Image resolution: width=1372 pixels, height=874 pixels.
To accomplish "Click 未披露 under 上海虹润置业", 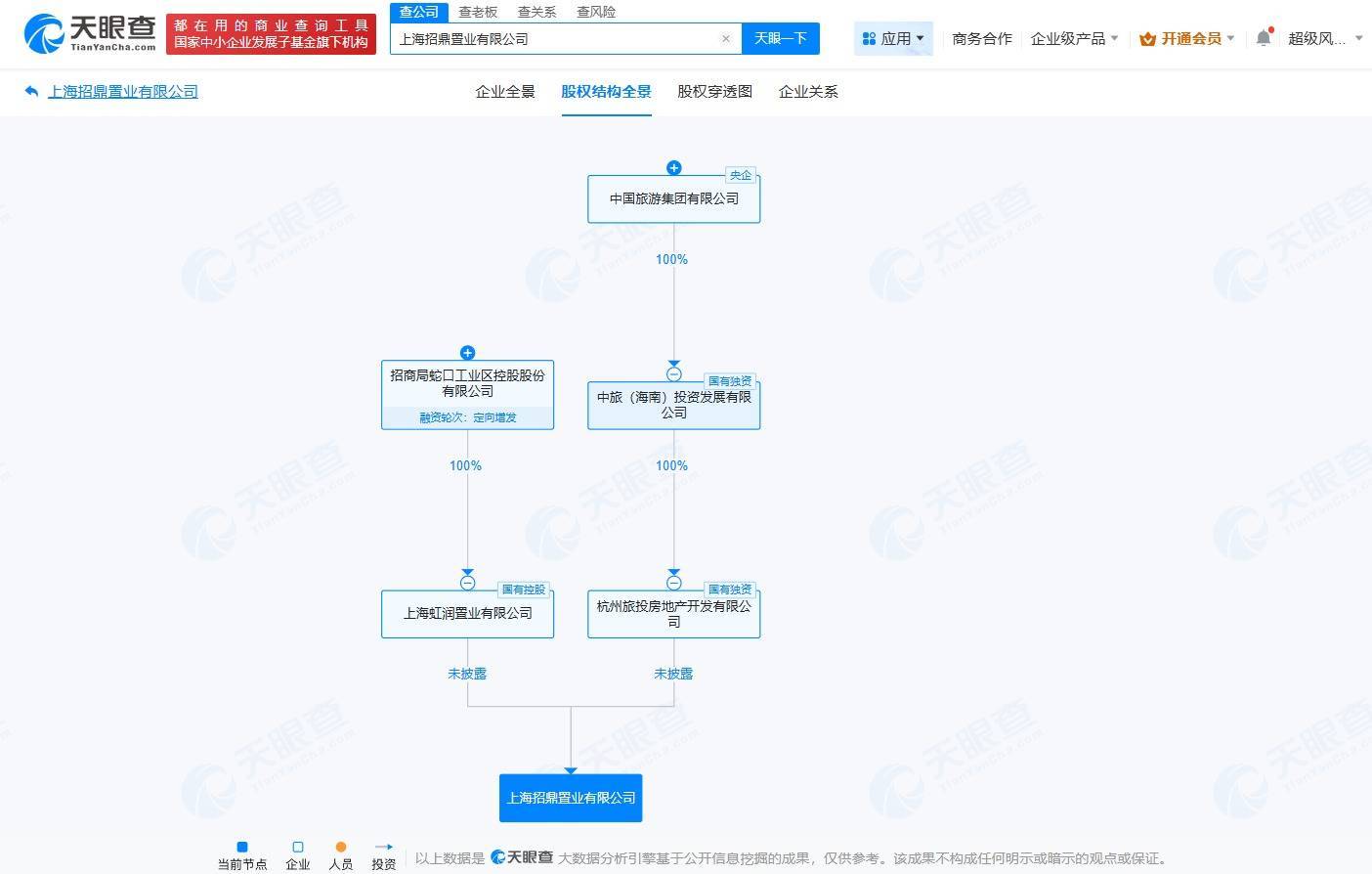I will pos(467,674).
